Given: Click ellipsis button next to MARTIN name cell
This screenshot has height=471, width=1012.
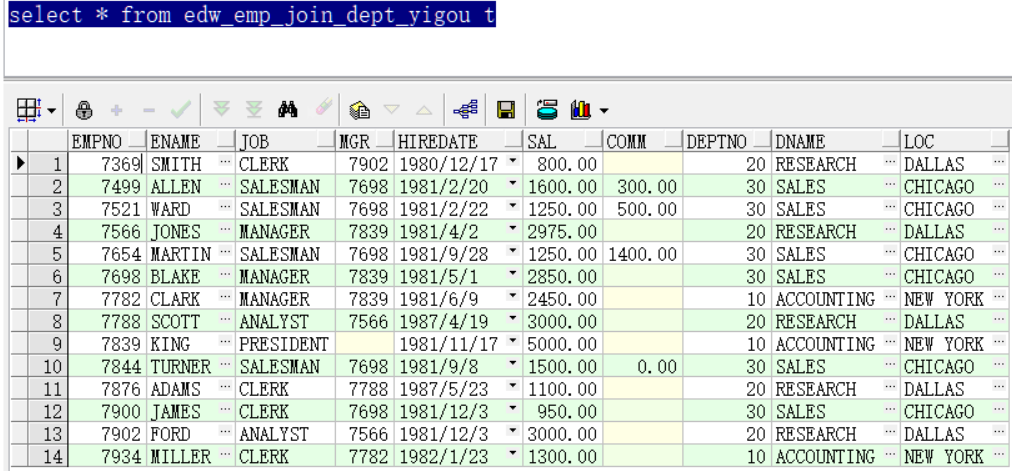Looking at the screenshot, I should click(x=225, y=251).
